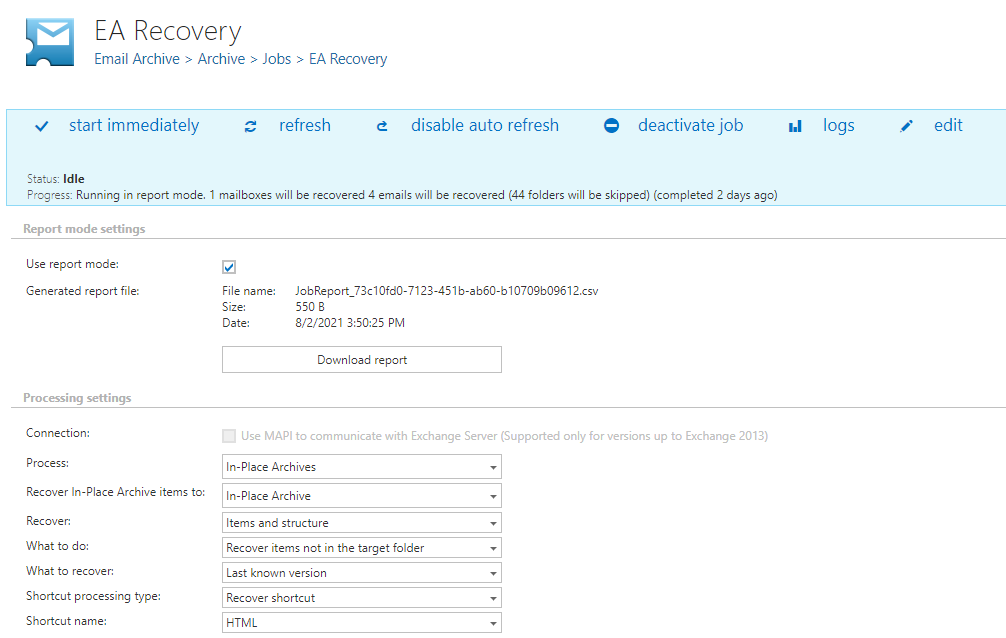Click the logs bar chart icon
The image size is (1006, 638).
794,125
